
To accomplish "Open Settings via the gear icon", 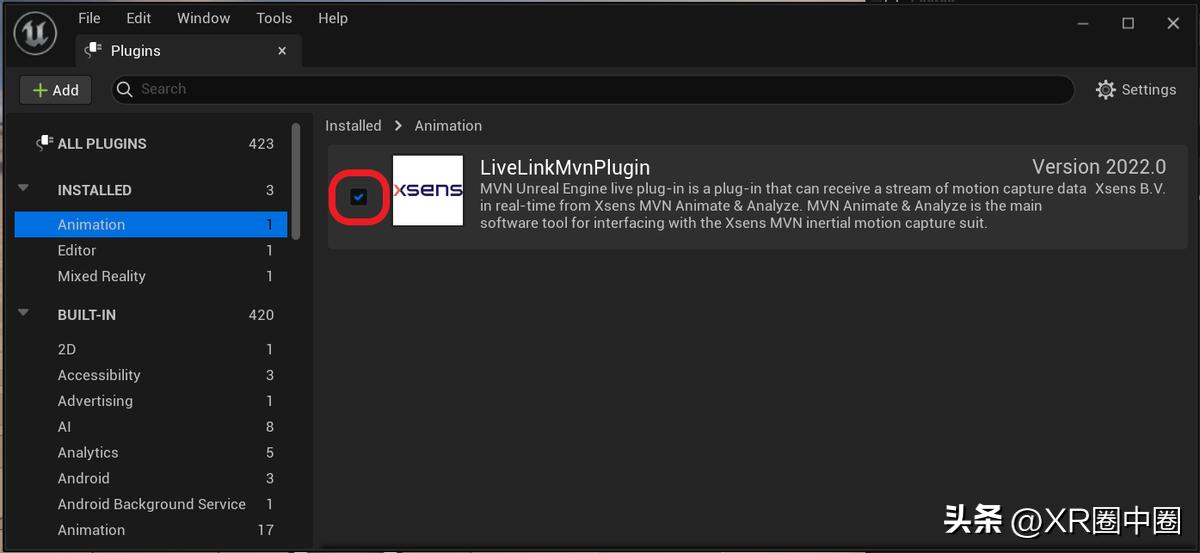I will (x=1105, y=90).
